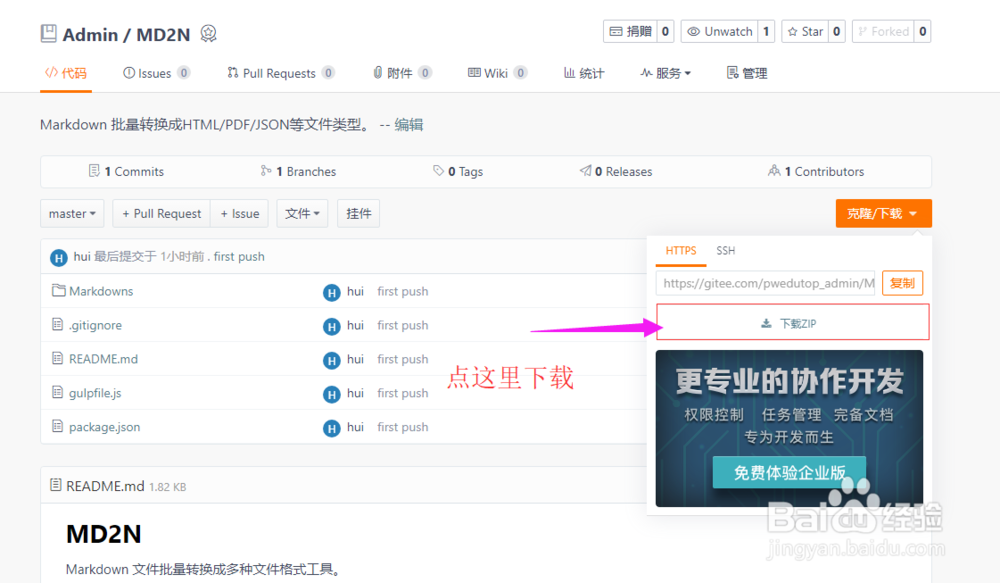Open the gulpfile.js file
This screenshot has height=583, width=1000.
tap(95, 393)
